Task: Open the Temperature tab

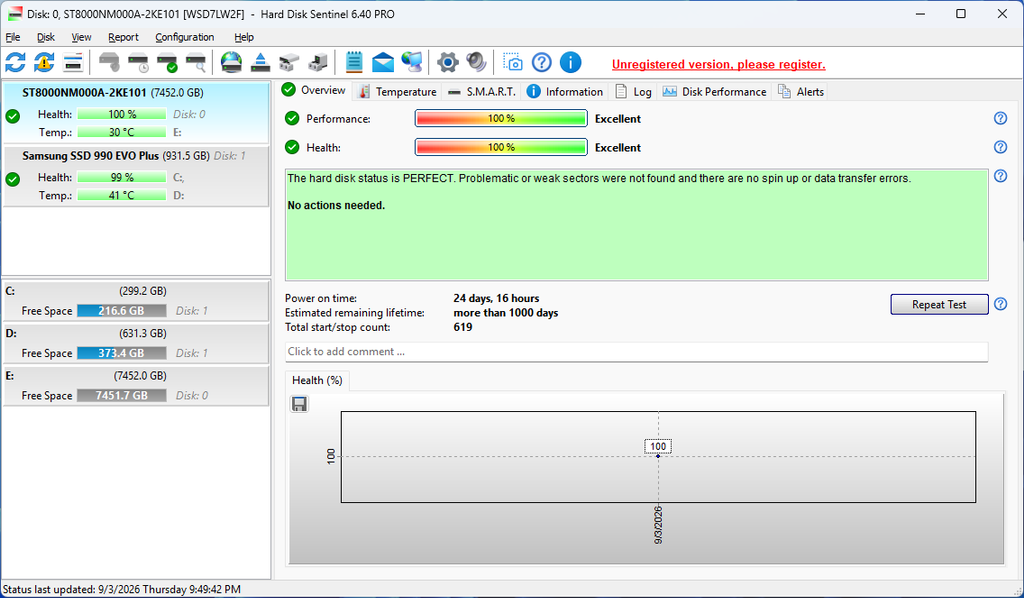Action: [398, 91]
